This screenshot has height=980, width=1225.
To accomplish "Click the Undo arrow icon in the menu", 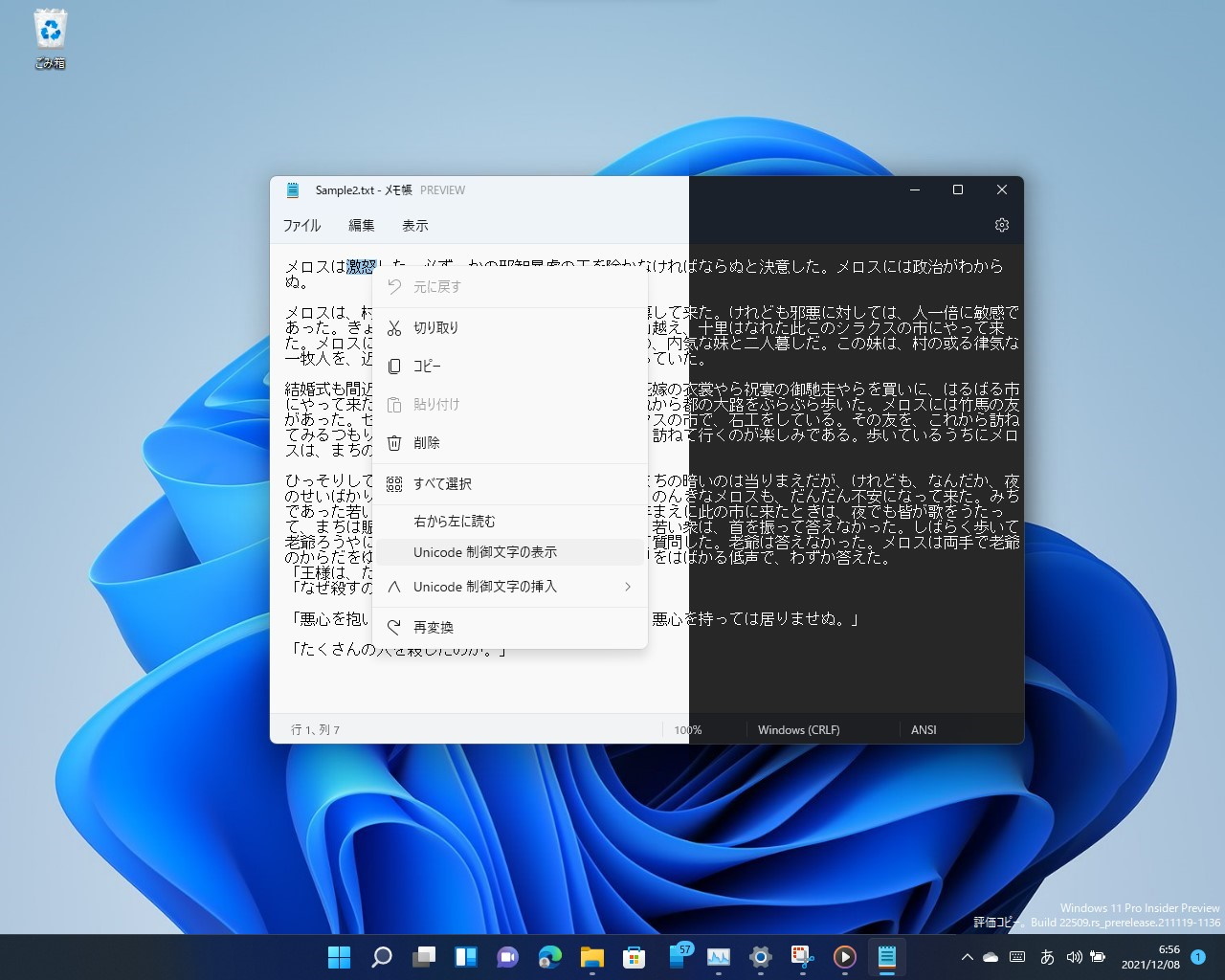I will (393, 286).
